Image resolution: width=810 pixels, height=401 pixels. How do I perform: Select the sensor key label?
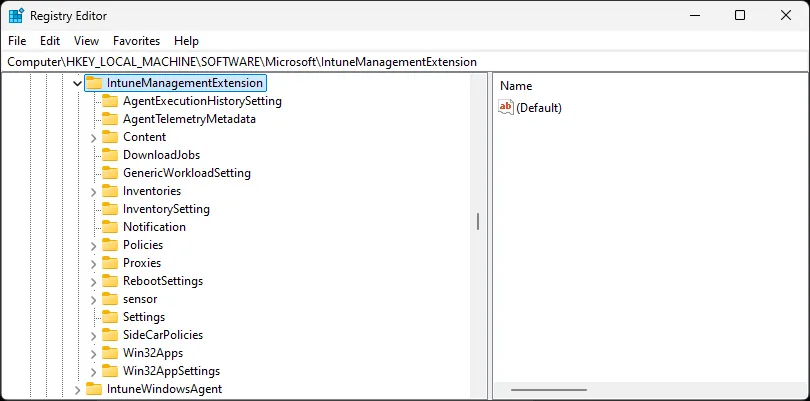coord(140,299)
